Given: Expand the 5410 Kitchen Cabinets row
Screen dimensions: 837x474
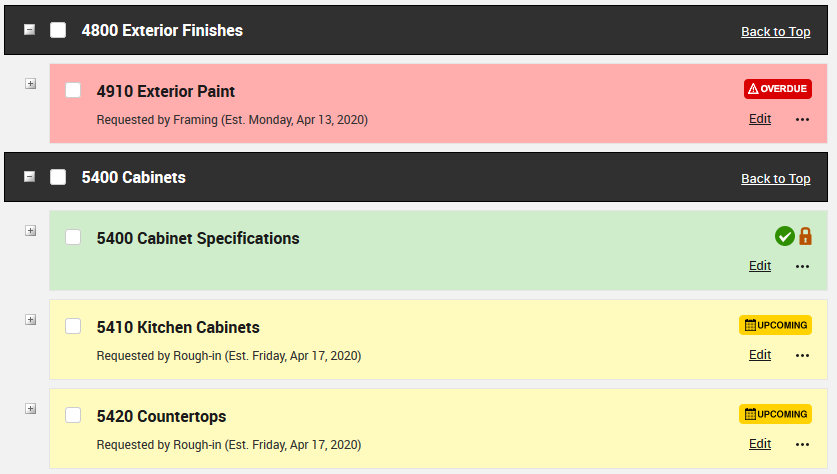Looking at the screenshot, I should tap(30, 320).
